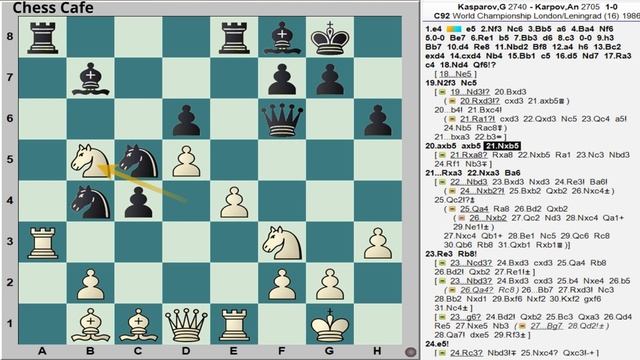Go to mainline move 21...Rxa3
Screen dimensions: 640x360
pos(443,173)
